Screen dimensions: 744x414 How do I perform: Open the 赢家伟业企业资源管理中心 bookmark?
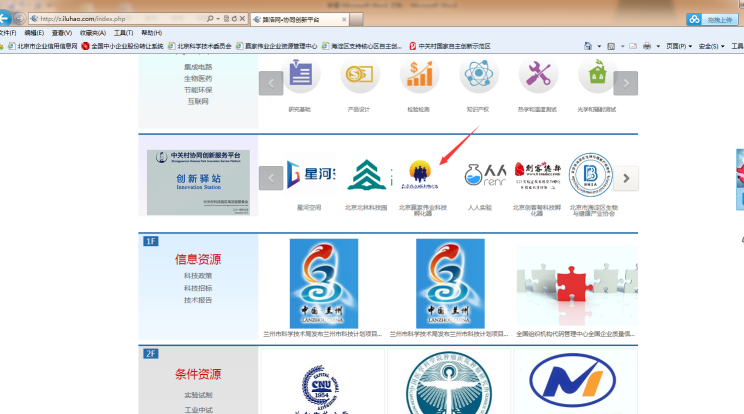click(x=277, y=46)
